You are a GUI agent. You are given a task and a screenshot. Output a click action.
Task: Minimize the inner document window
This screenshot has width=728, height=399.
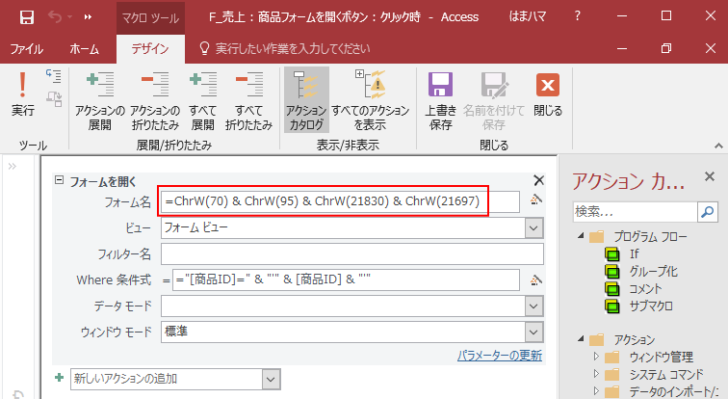[x=622, y=48]
